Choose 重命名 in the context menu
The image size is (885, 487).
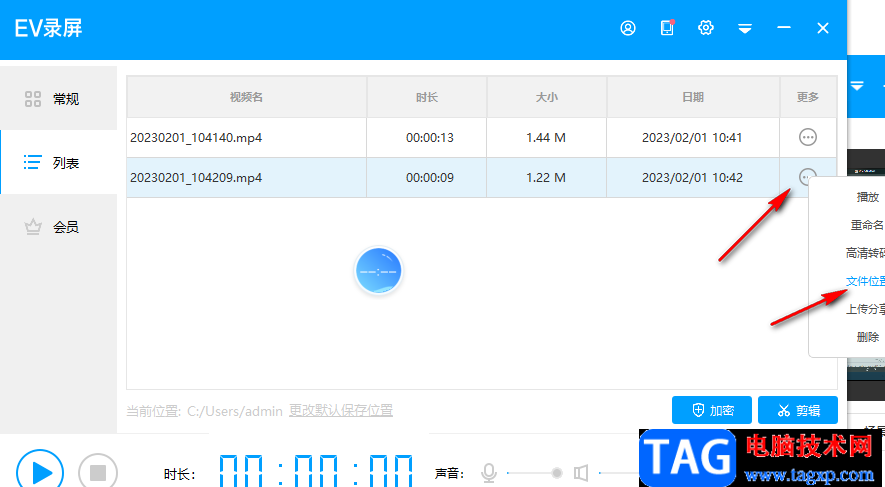point(867,225)
